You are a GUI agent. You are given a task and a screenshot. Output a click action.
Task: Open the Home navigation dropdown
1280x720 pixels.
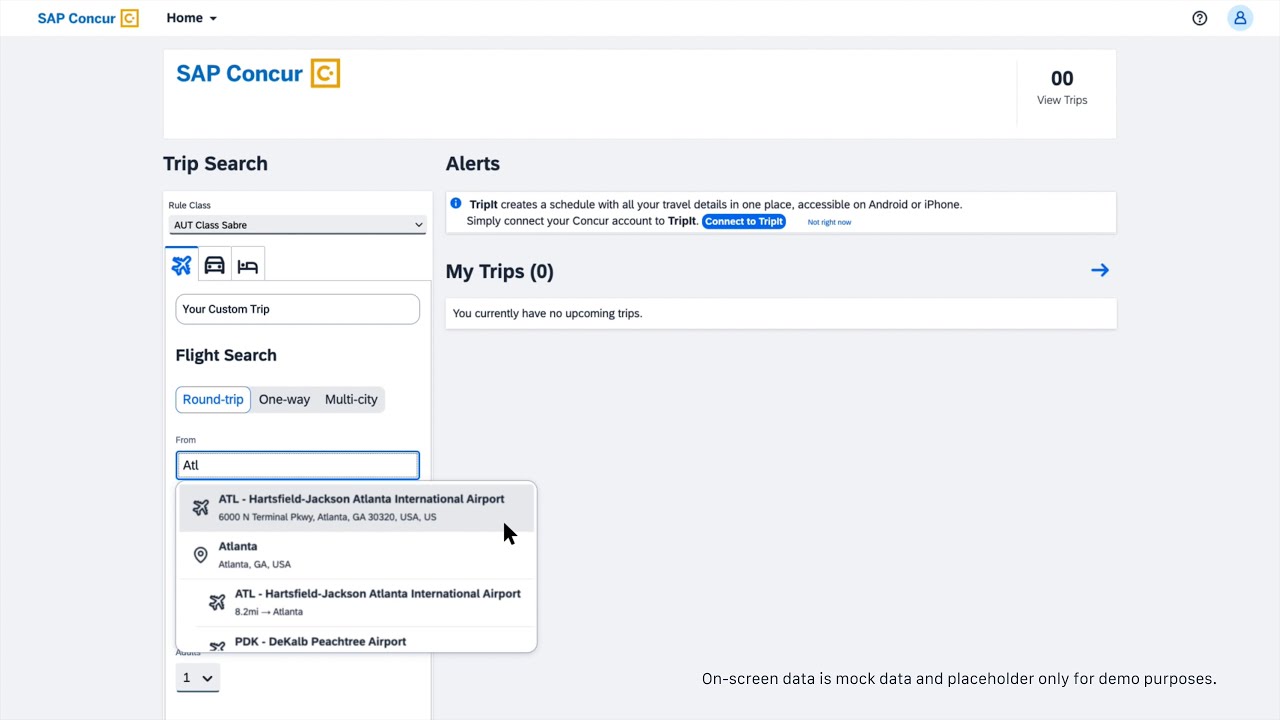[x=192, y=18]
